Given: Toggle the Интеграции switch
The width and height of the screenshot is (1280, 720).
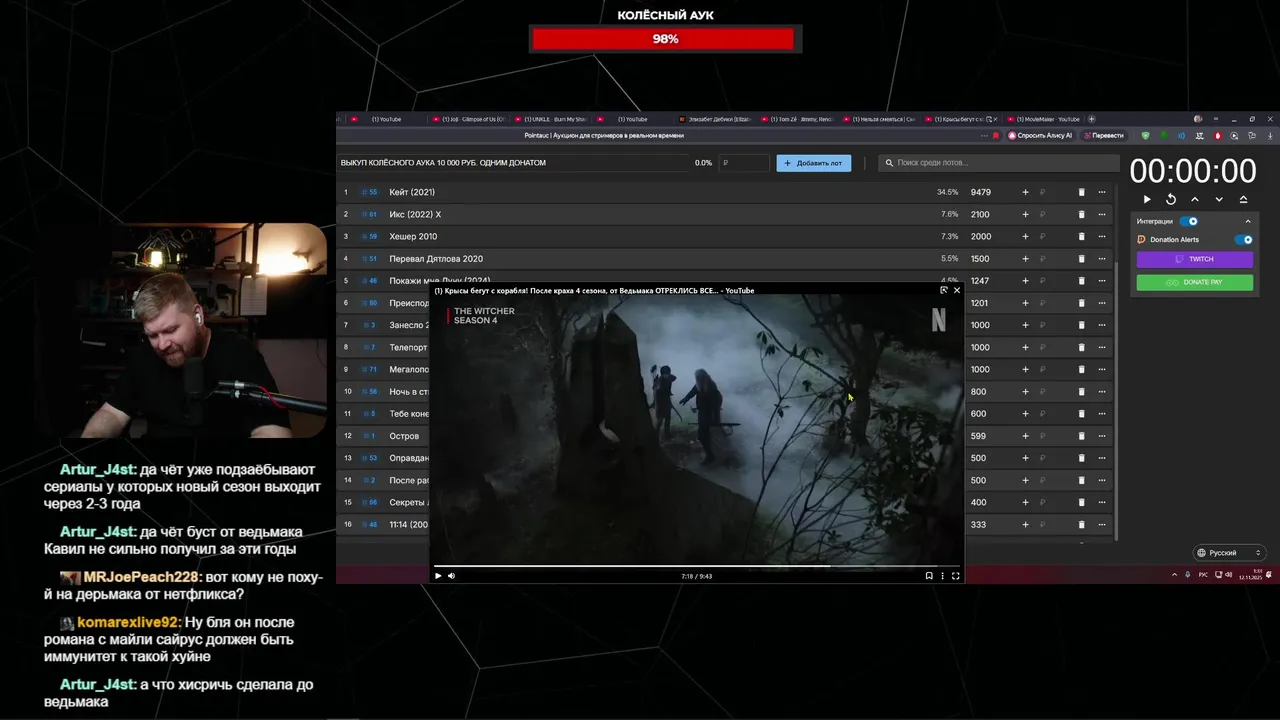Looking at the screenshot, I should pyautogui.click(x=1189, y=221).
